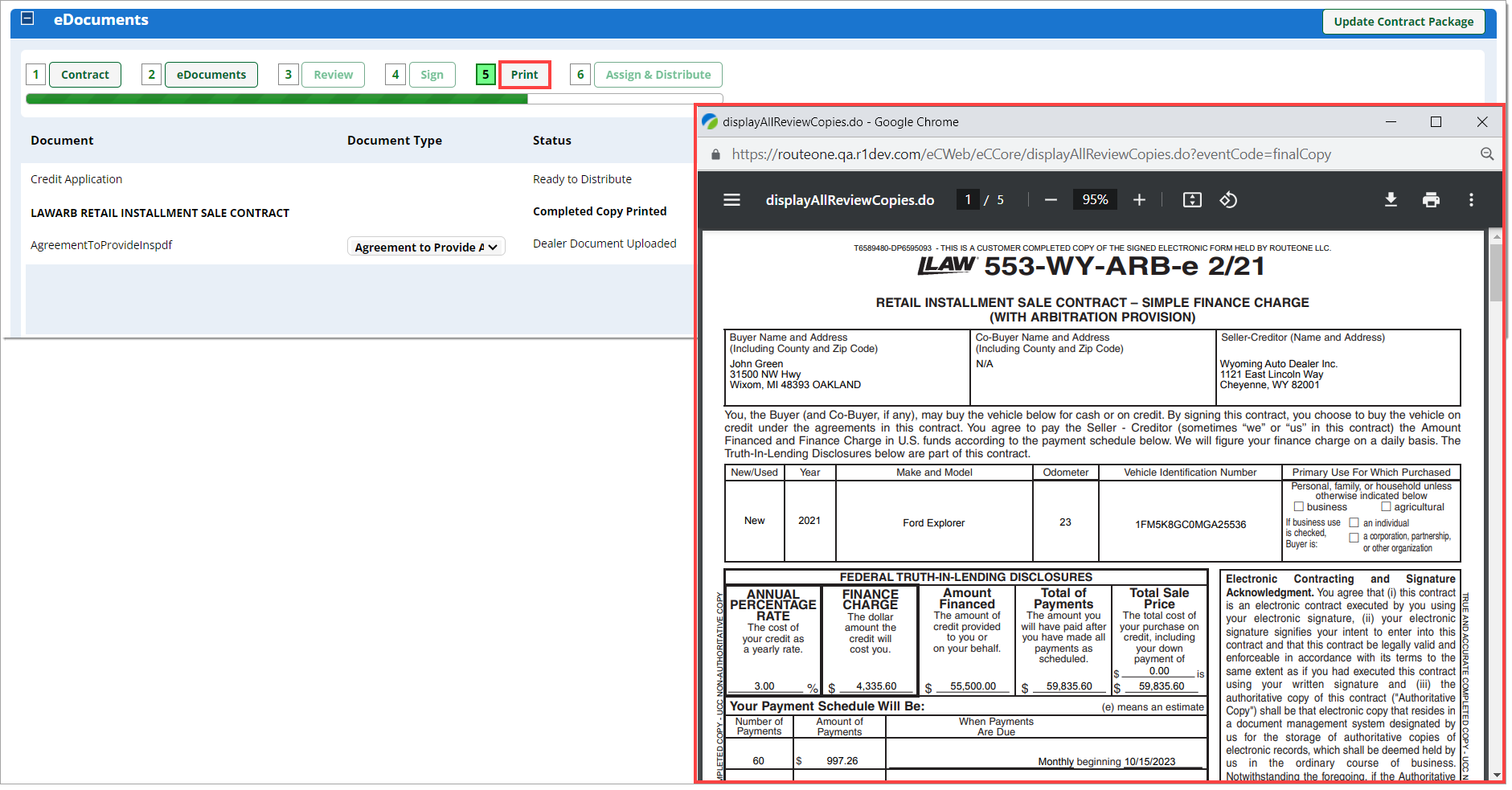The image size is (1512, 790).
Task: Go to the Sign step tab
Action: (432, 75)
